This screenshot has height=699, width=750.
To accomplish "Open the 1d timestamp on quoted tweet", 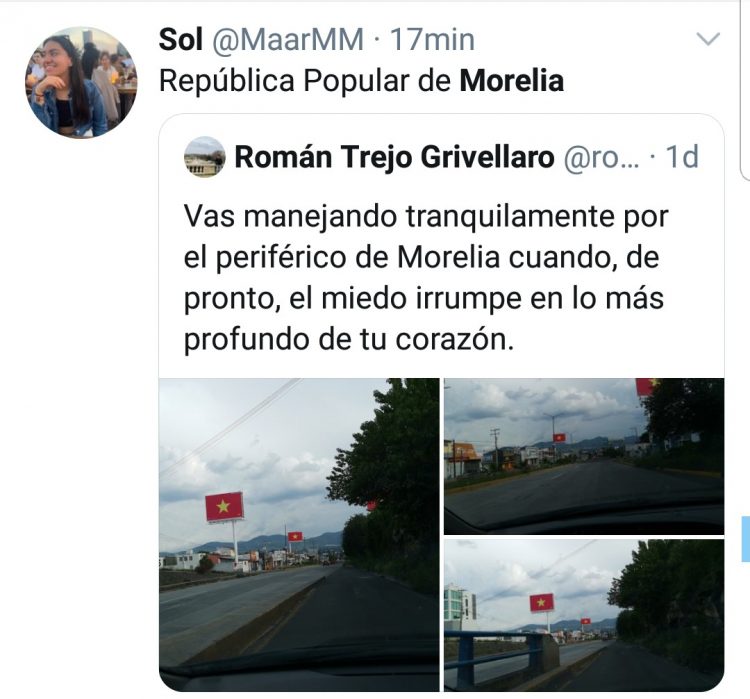I will pyautogui.click(x=682, y=157).
